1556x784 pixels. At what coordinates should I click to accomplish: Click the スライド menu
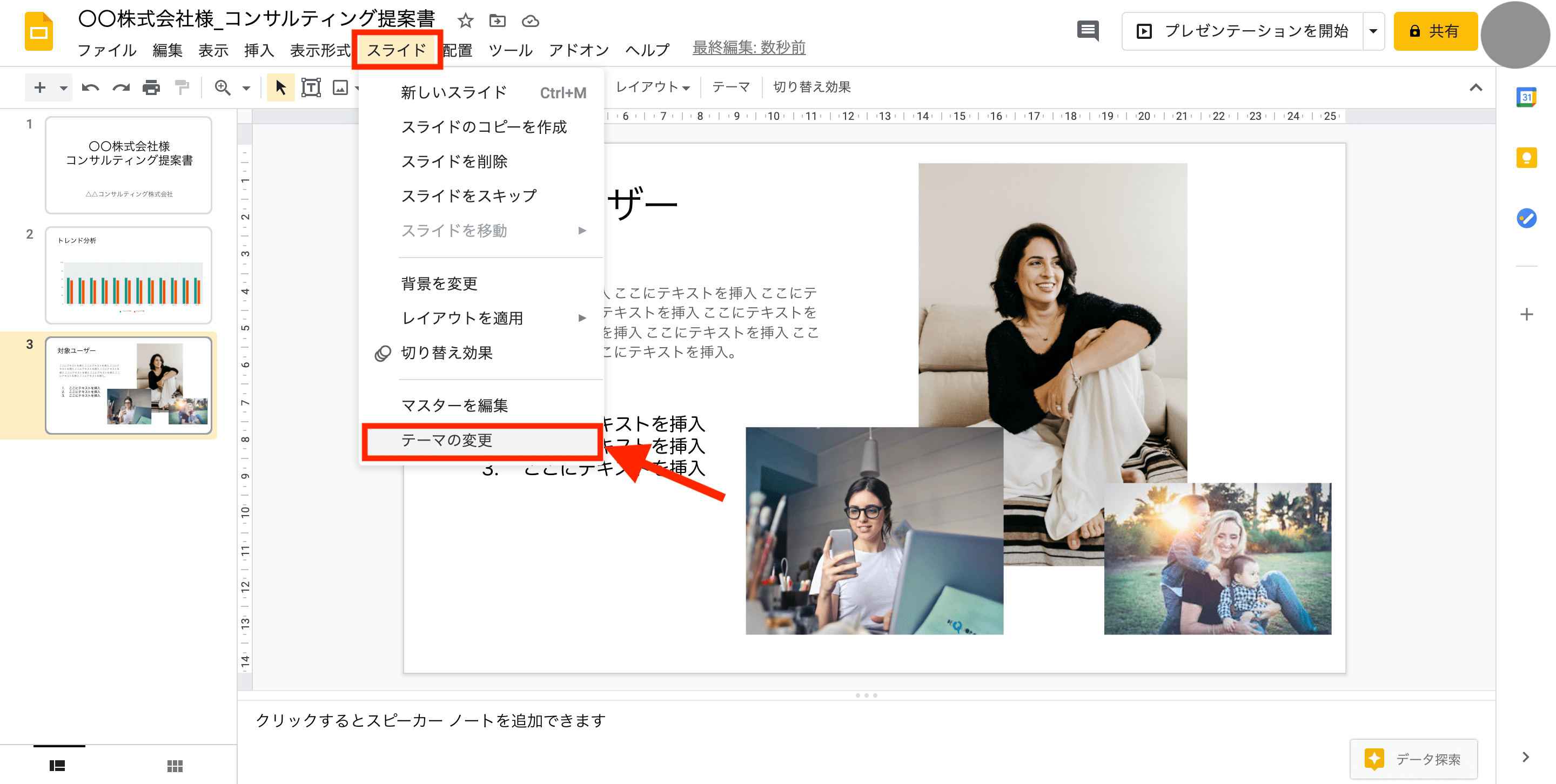[x=397, y=50]
